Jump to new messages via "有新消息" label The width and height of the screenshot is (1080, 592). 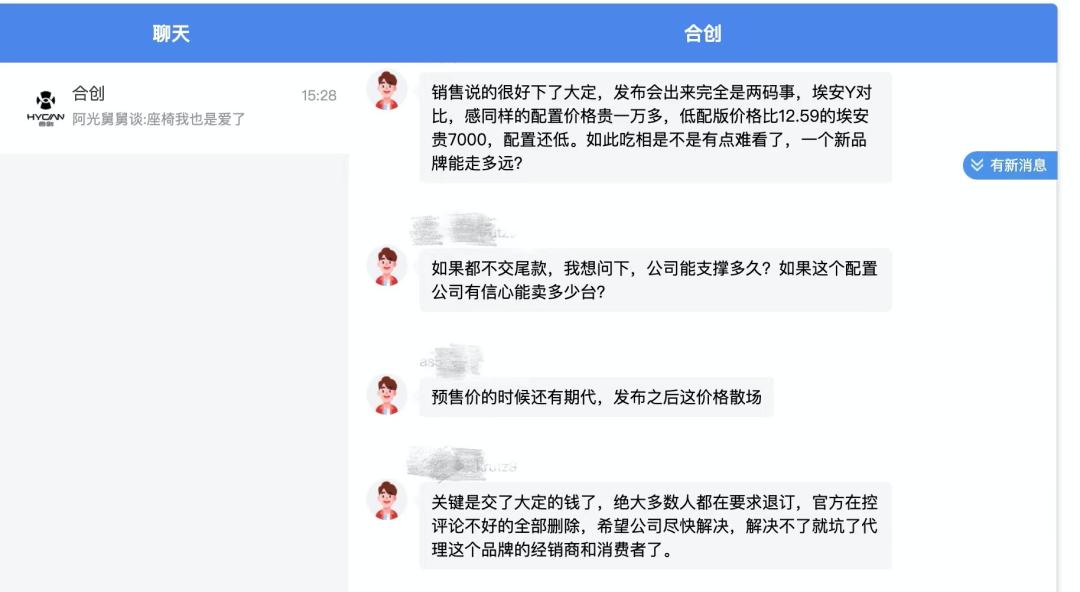[1018, 165]
